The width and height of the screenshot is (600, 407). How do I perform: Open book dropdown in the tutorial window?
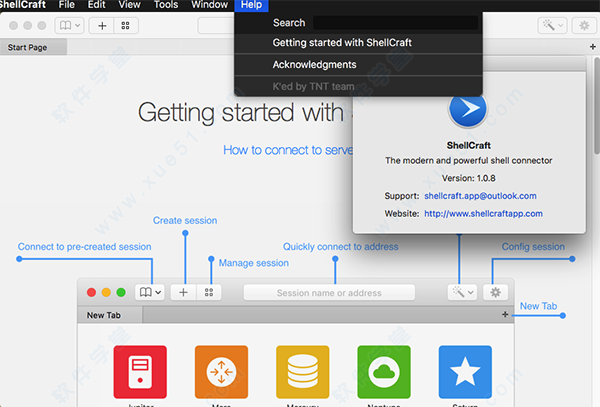[150, 293]
